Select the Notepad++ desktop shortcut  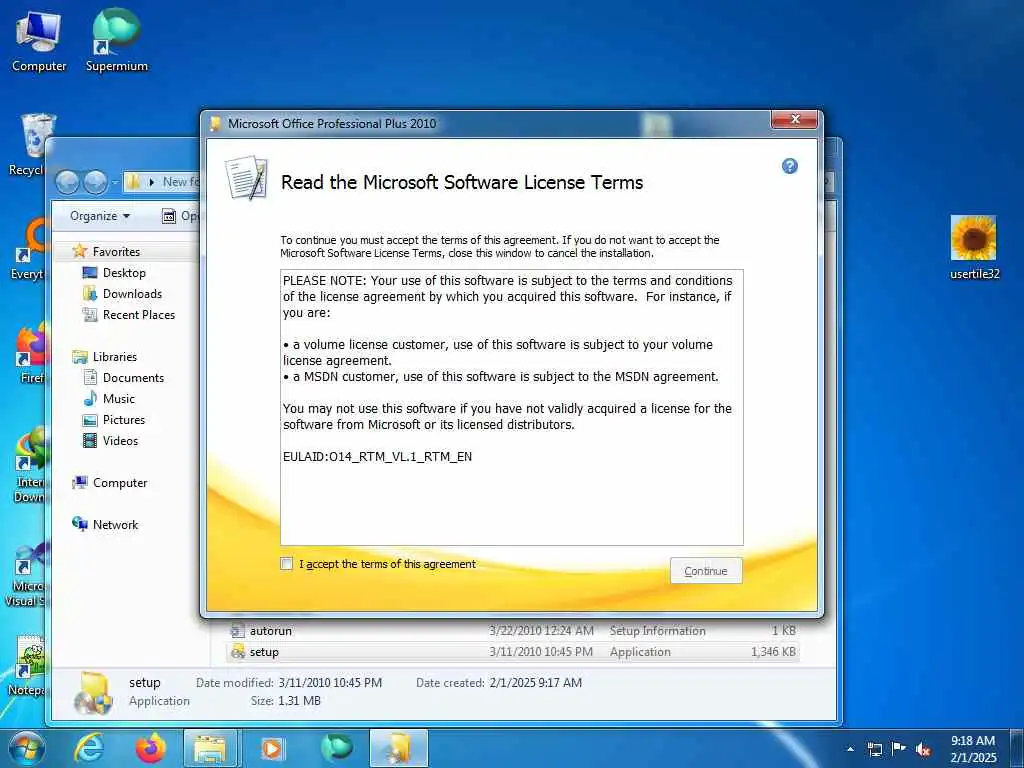coord(26,665)
